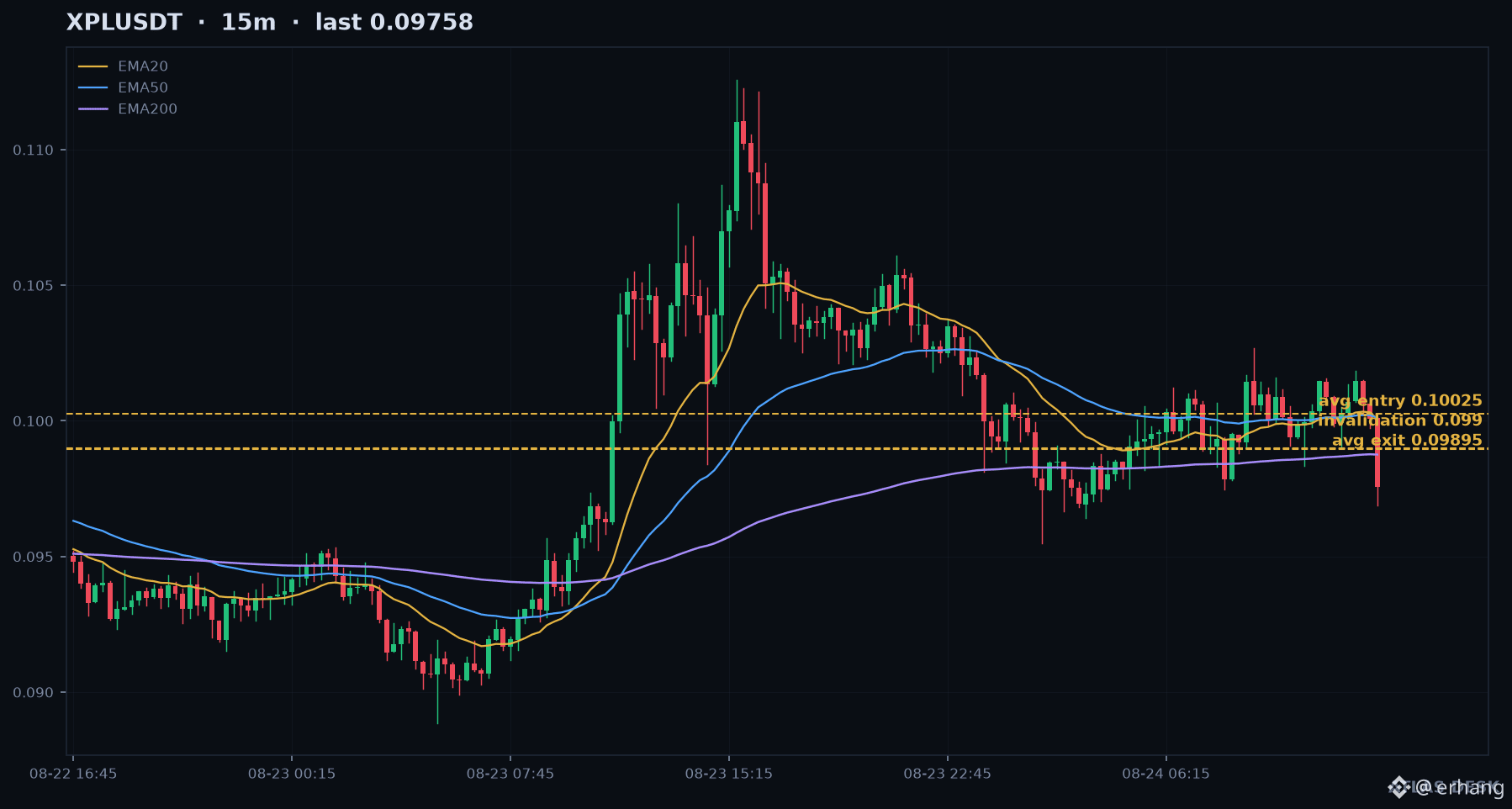This screenshot has width=1512, height=809.
Task: Click the 08-23 07:45 time axis label
Action: pos(510,774)
